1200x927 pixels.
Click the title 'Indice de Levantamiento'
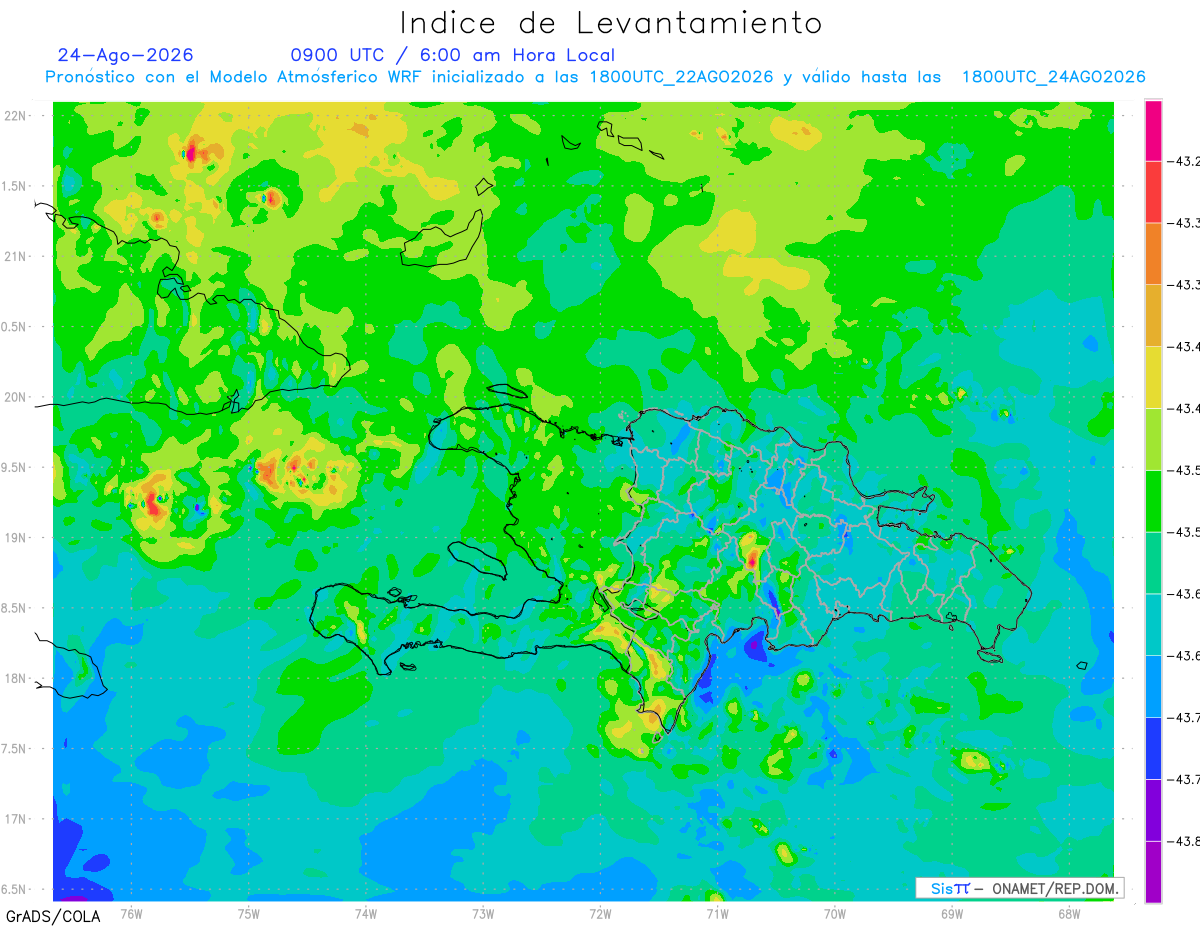tap(611, 23)
